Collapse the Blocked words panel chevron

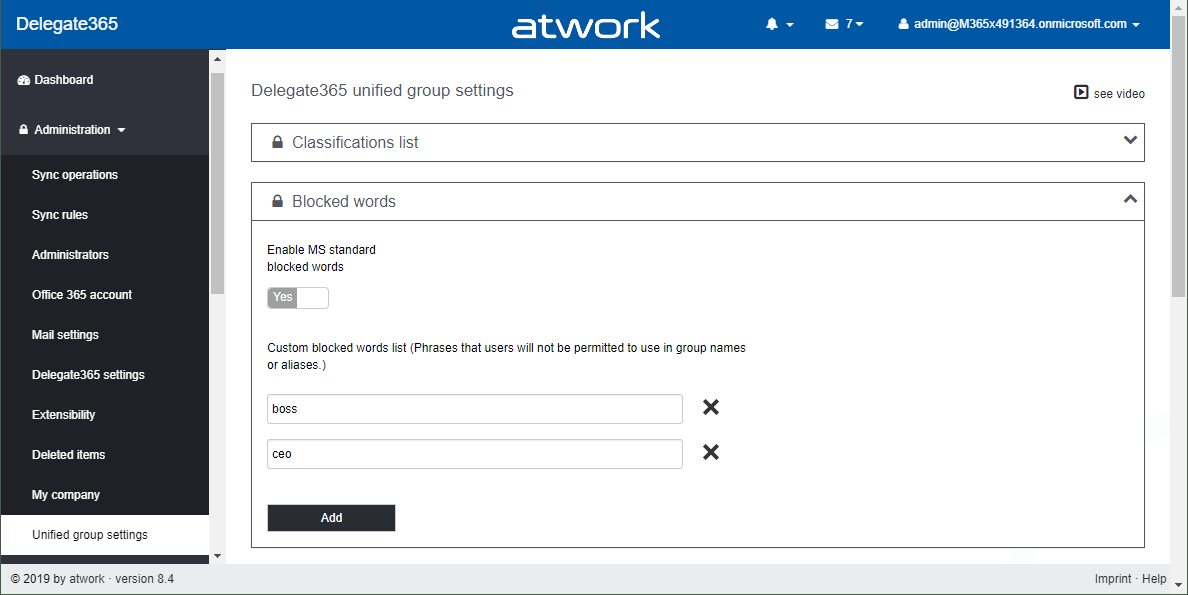coord(1130,199)
